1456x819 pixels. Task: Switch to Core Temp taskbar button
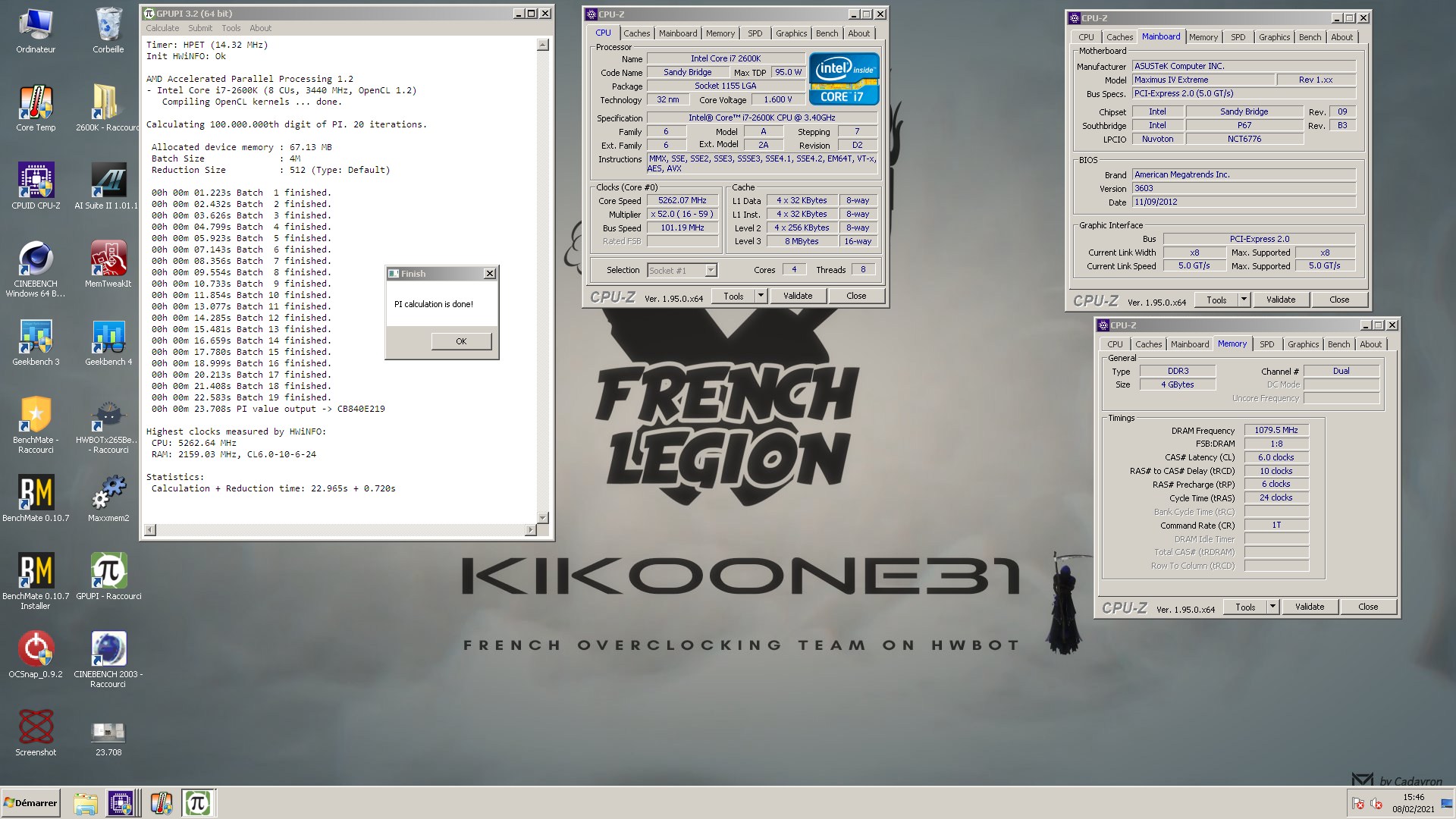tap(161, 803)
